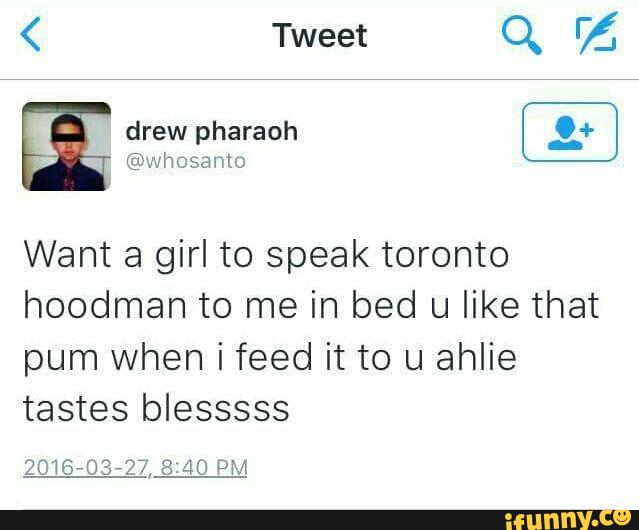Click the word toronto in the tweet
Viewport: 639px width, 530px height.
(x=445, y=255)
